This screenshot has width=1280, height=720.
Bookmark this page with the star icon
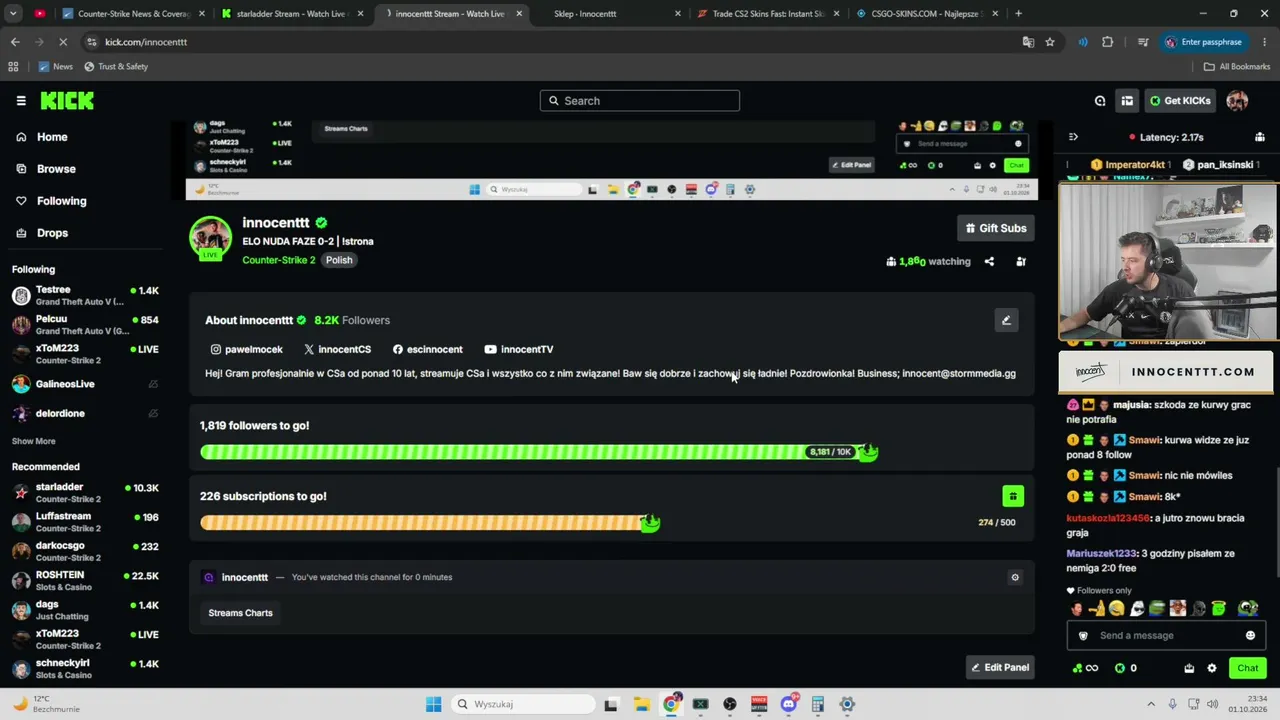click(x=1050, y=42)
